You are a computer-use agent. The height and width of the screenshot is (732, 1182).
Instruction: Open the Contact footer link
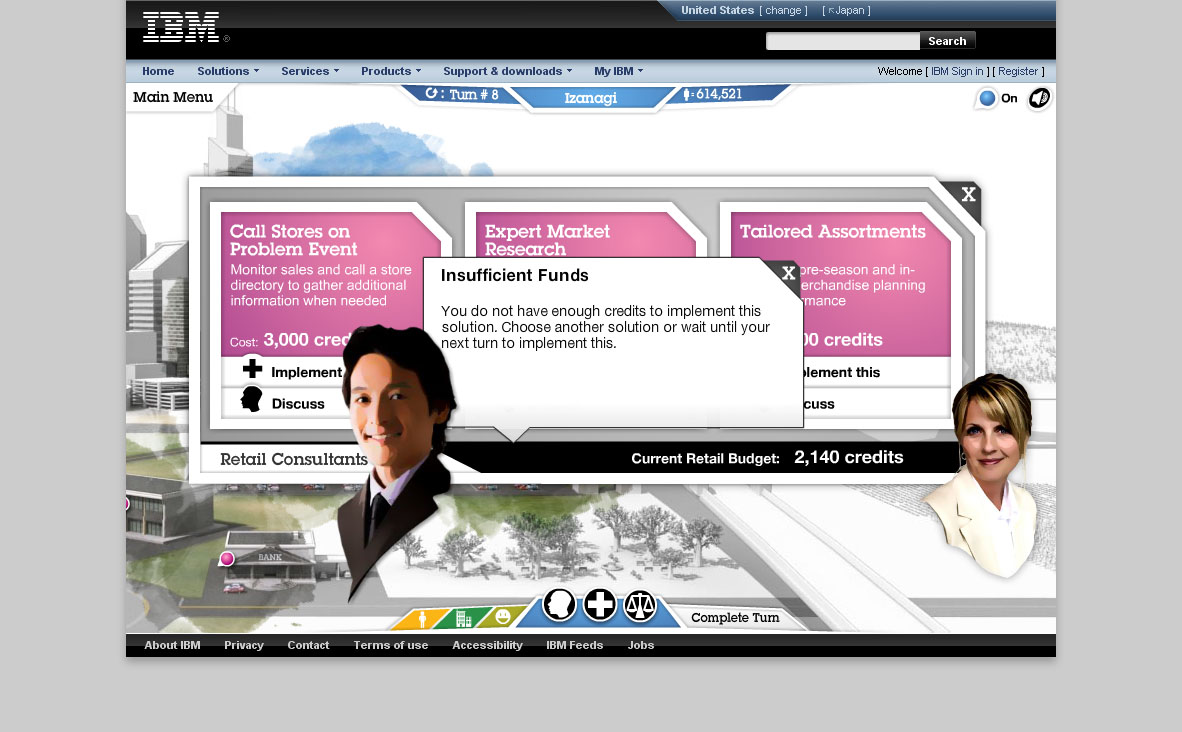pos(308,645)
